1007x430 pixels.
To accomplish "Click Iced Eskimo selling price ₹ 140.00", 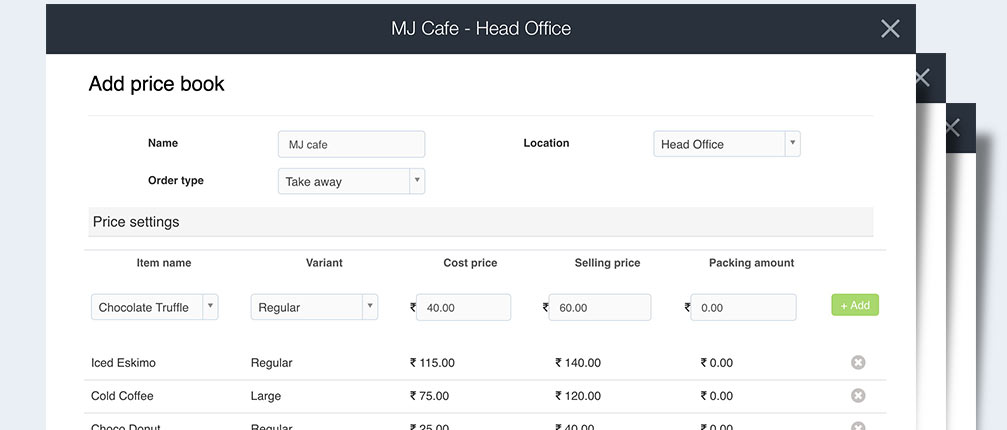I will point(578,363).
